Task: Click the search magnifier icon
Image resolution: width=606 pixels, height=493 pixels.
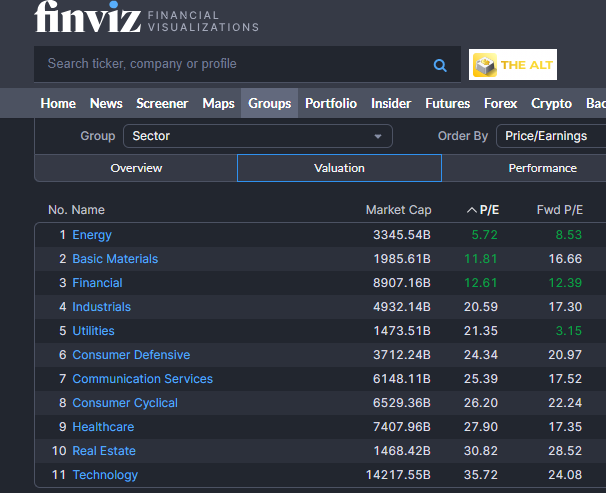Action: tap(440, 65)
